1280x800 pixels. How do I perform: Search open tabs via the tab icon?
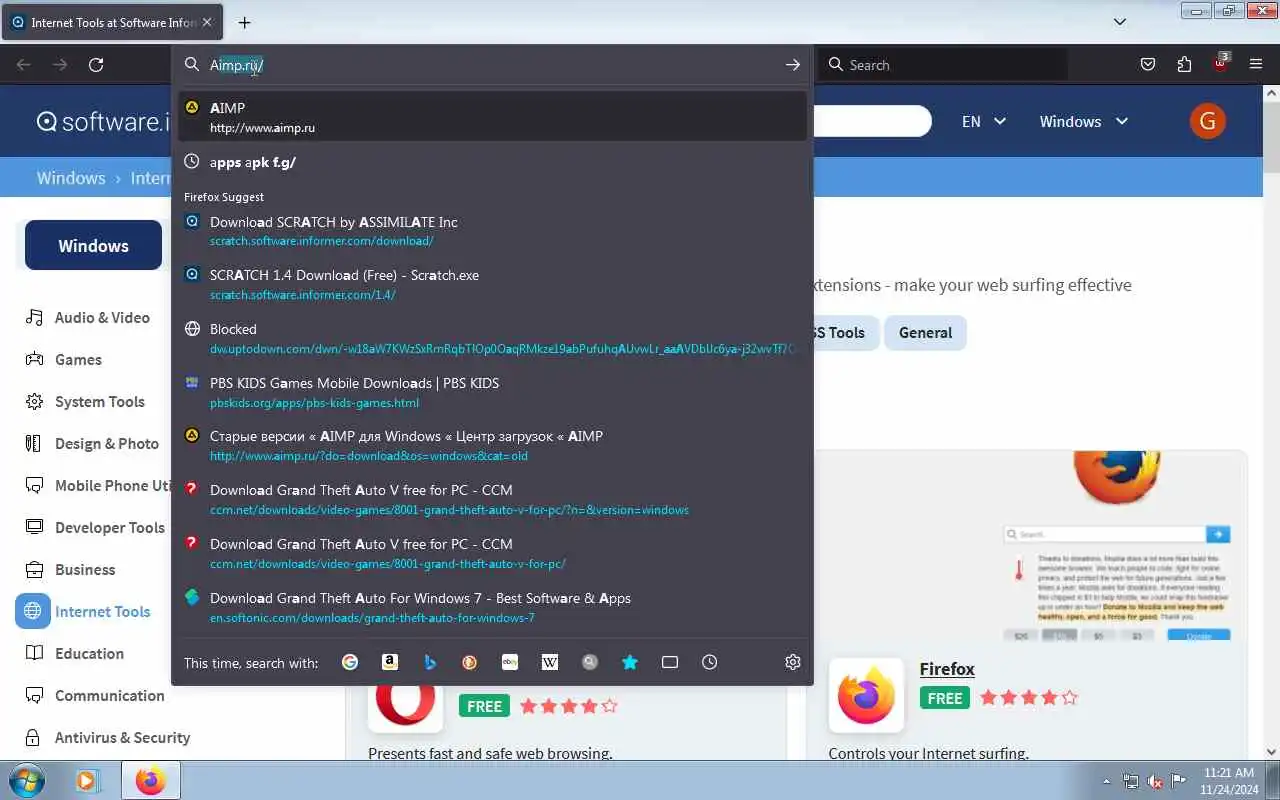click(x=670, y=662)
